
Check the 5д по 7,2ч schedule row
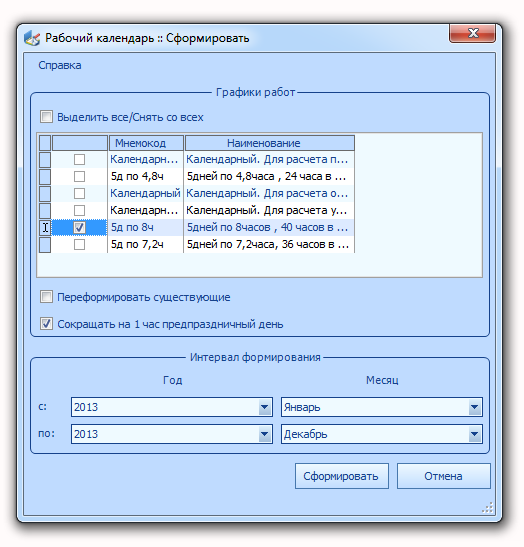[x=80, y=245]
